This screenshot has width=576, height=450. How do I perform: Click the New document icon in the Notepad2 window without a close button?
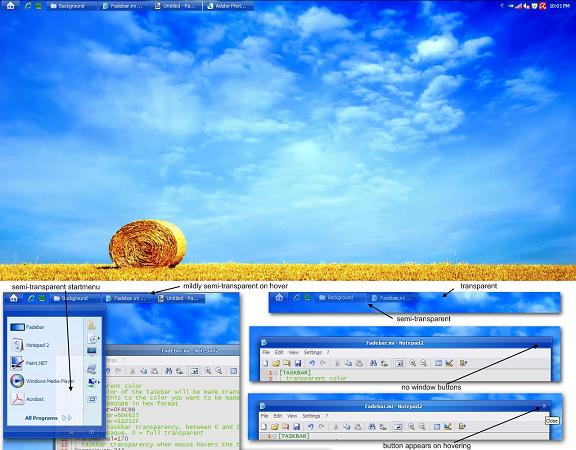pyautogui.click(x=265, y=363)
